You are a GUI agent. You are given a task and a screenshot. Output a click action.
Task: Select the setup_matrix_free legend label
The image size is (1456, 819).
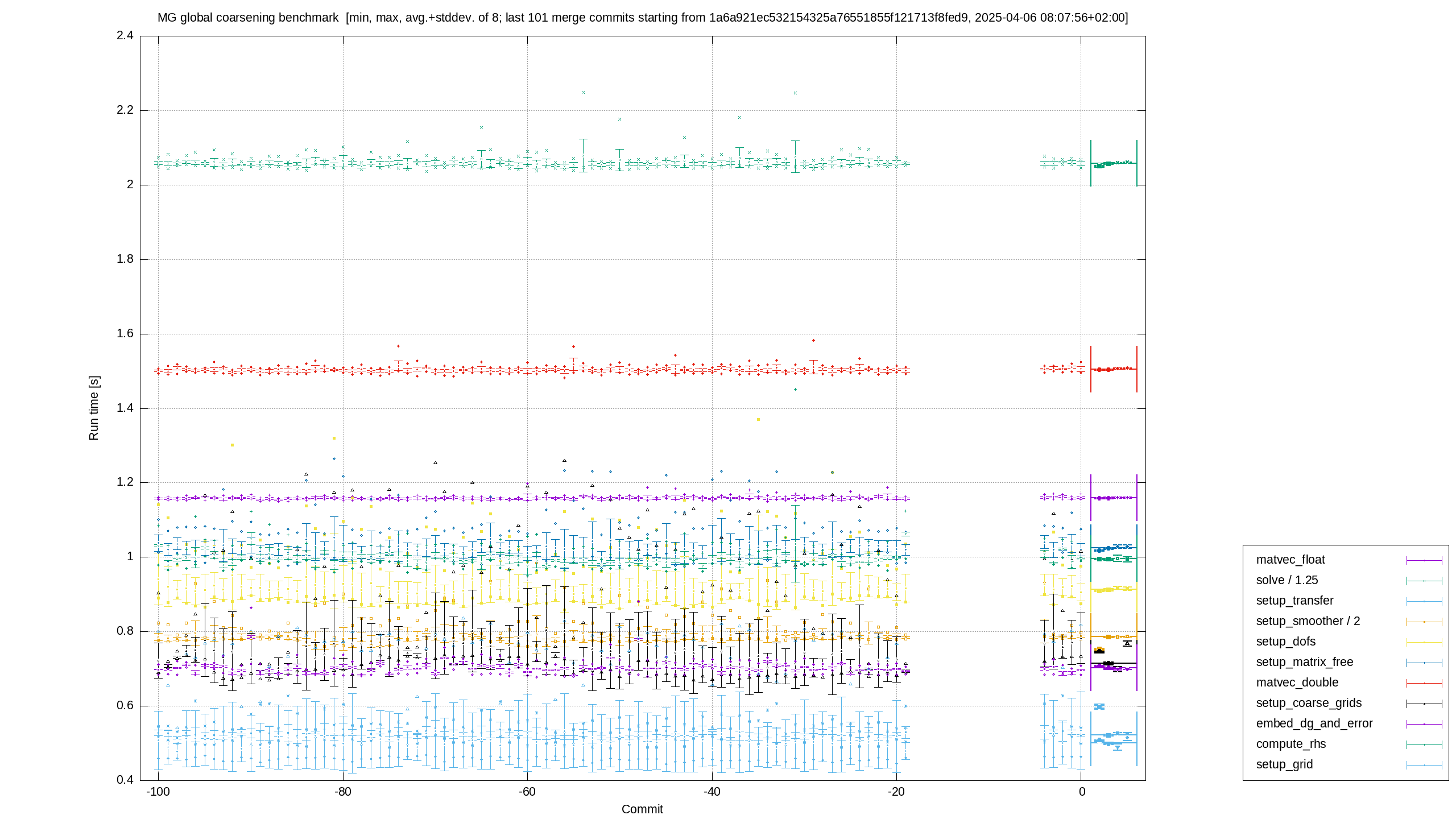(x=1305, y=662)
